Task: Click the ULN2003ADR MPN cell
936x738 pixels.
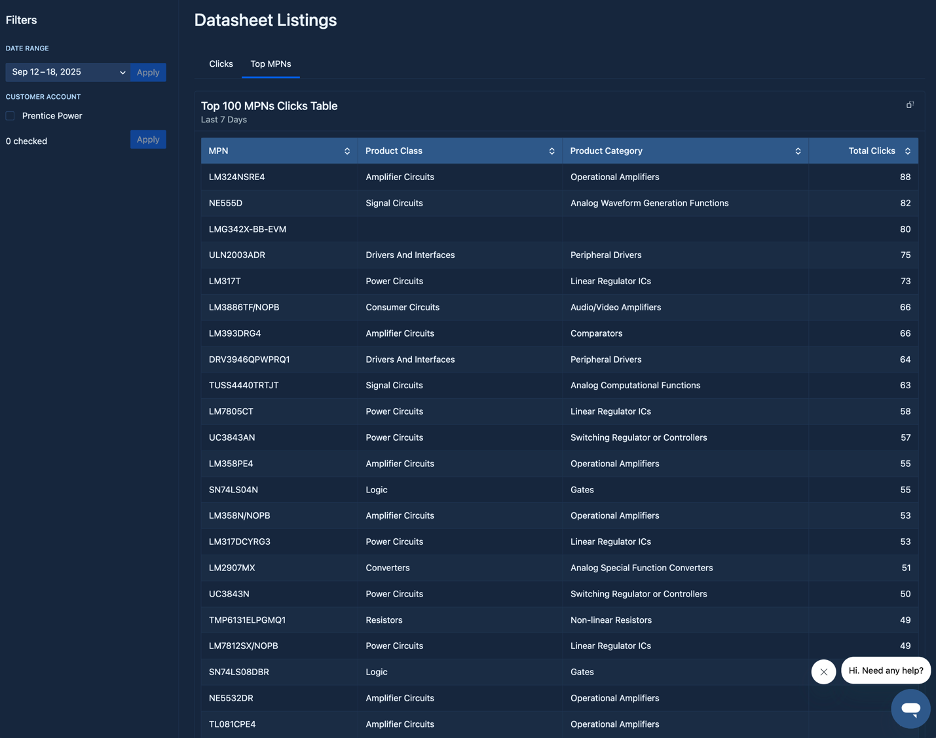Action: [237, 255]
